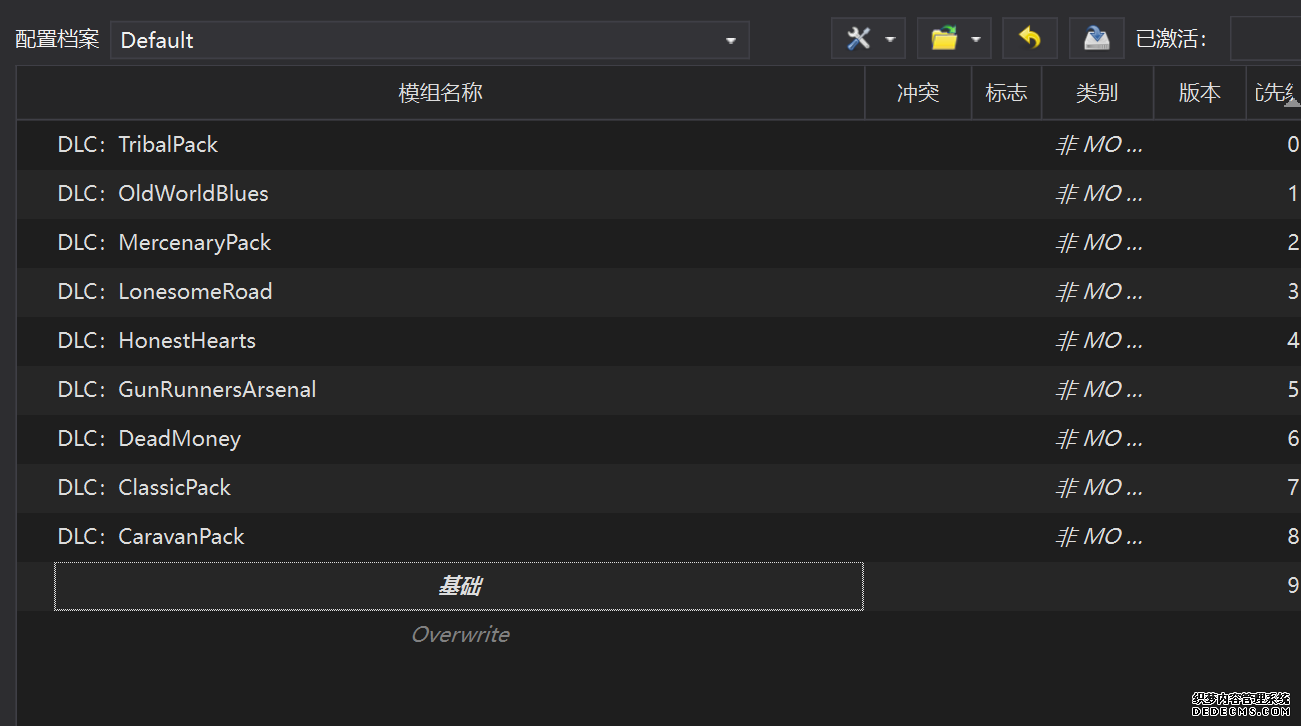
Task: Sort by the 模组名称 column header
Action: pyautogui.click(x=440, y=93)
